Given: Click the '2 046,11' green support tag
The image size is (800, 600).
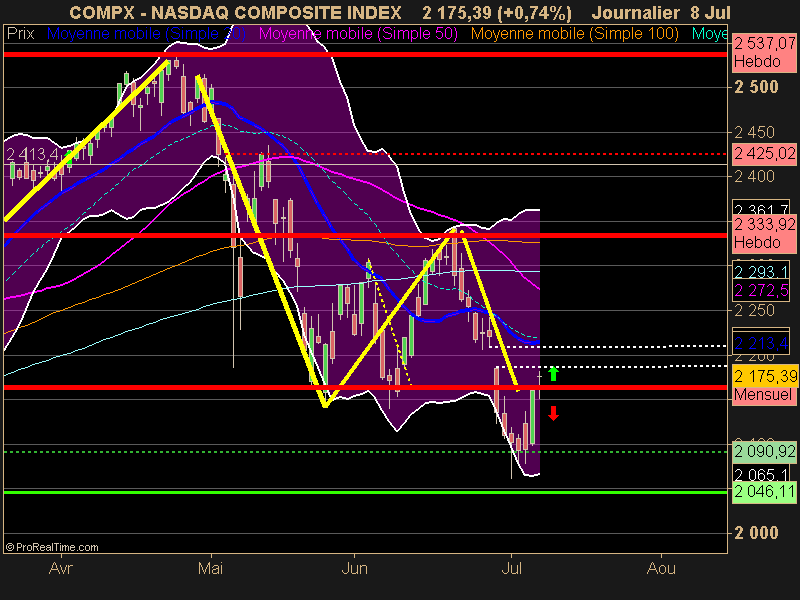Looking at the screenshot, I should click(764, 492).
